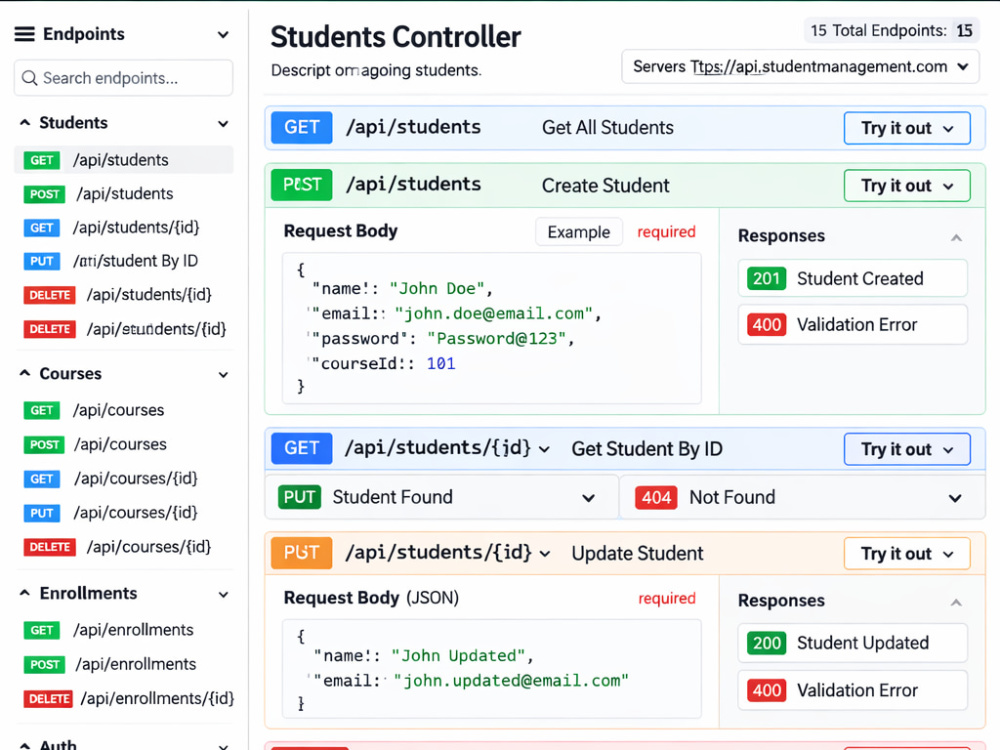Collapse the Courses sidebar group
1000x750 pixels.
[x=25, y=373]
